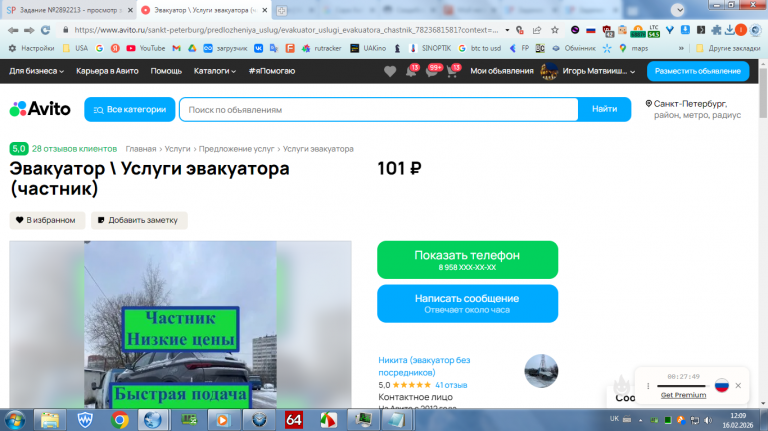Viewport: 768px width, 431px height.
Task: Switch to the Эвакуатор Услуги эвакуатора tab
Action: pos(204,10)
